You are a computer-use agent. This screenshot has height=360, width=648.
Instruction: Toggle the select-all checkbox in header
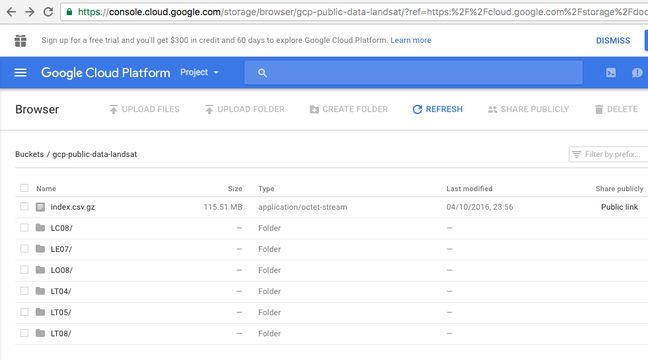(x=24, y=188)
